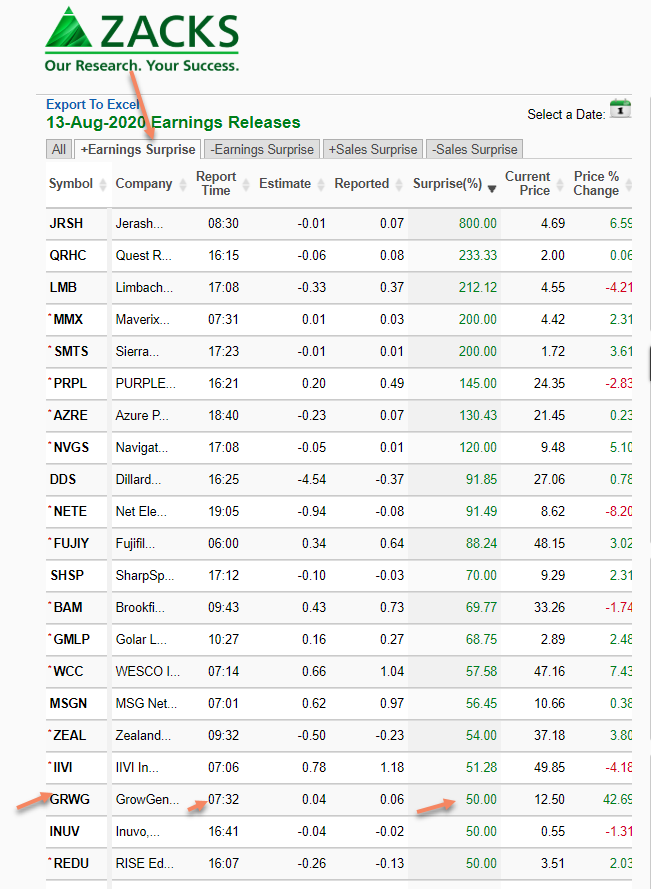Select current price 24.35 for PRPL
651x889 pixels.
point(549,383)
